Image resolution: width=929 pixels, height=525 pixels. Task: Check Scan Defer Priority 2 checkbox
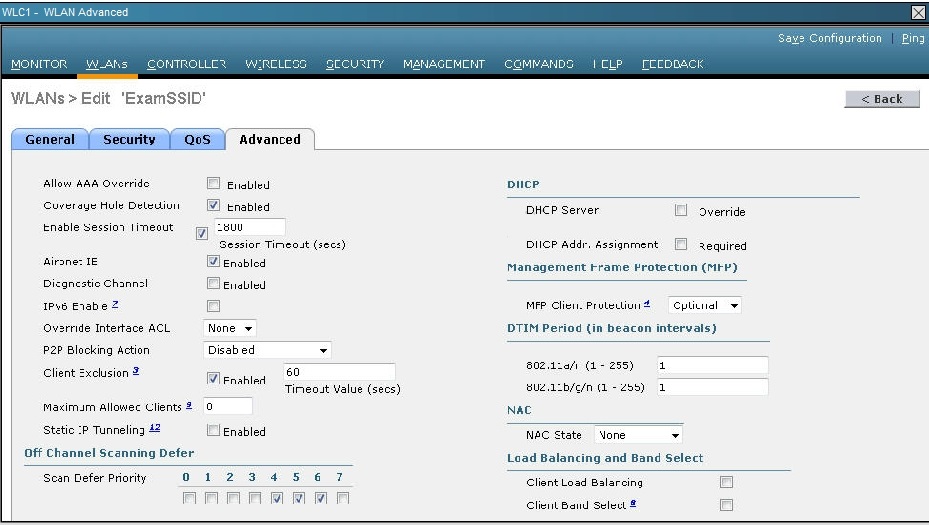tap(233, 498)
